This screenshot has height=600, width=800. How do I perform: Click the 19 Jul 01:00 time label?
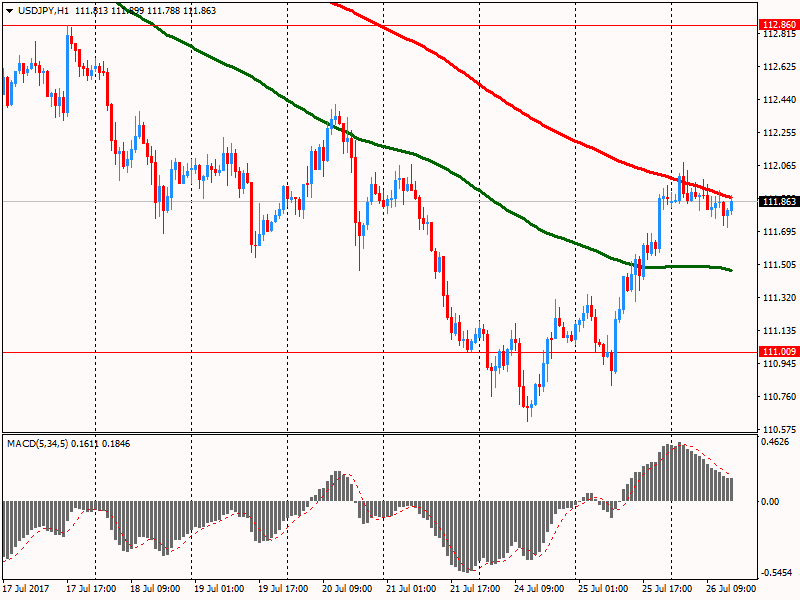(219, 588)
